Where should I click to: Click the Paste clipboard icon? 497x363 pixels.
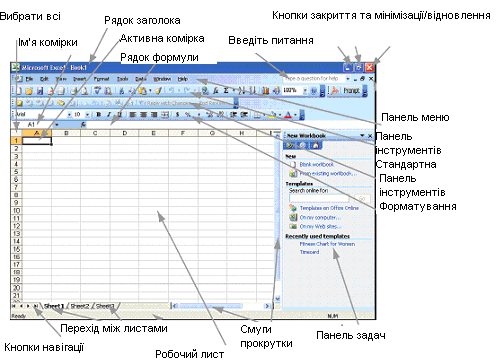coord(143,91)
